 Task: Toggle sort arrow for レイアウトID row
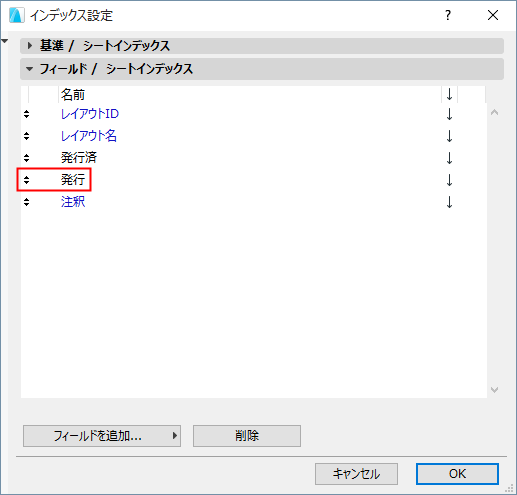(x=449, y=114)
